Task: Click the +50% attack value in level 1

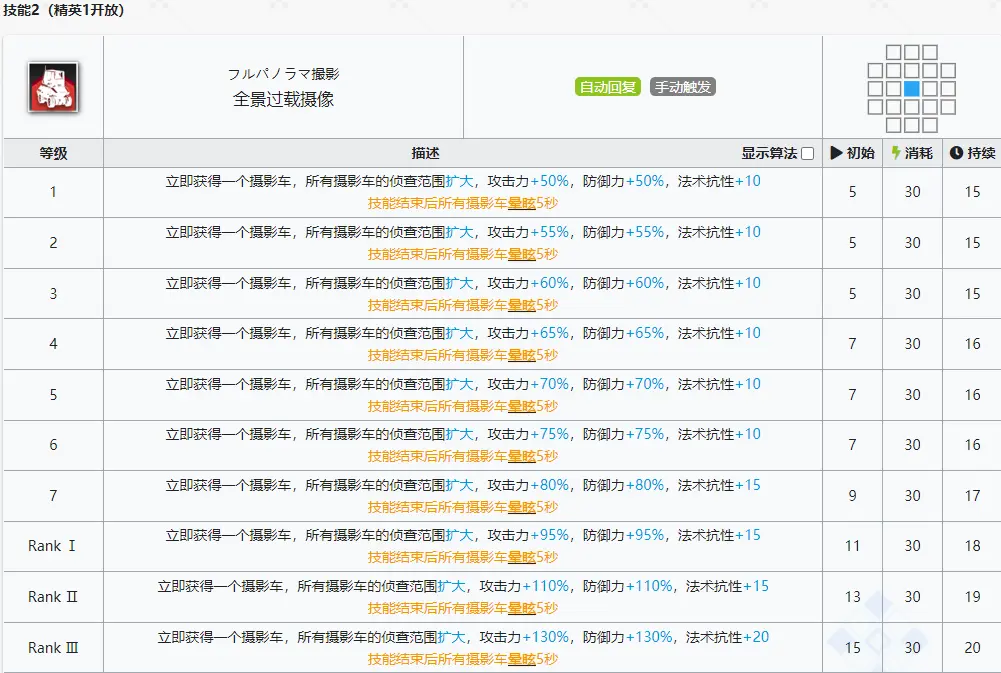Action: 550,181
